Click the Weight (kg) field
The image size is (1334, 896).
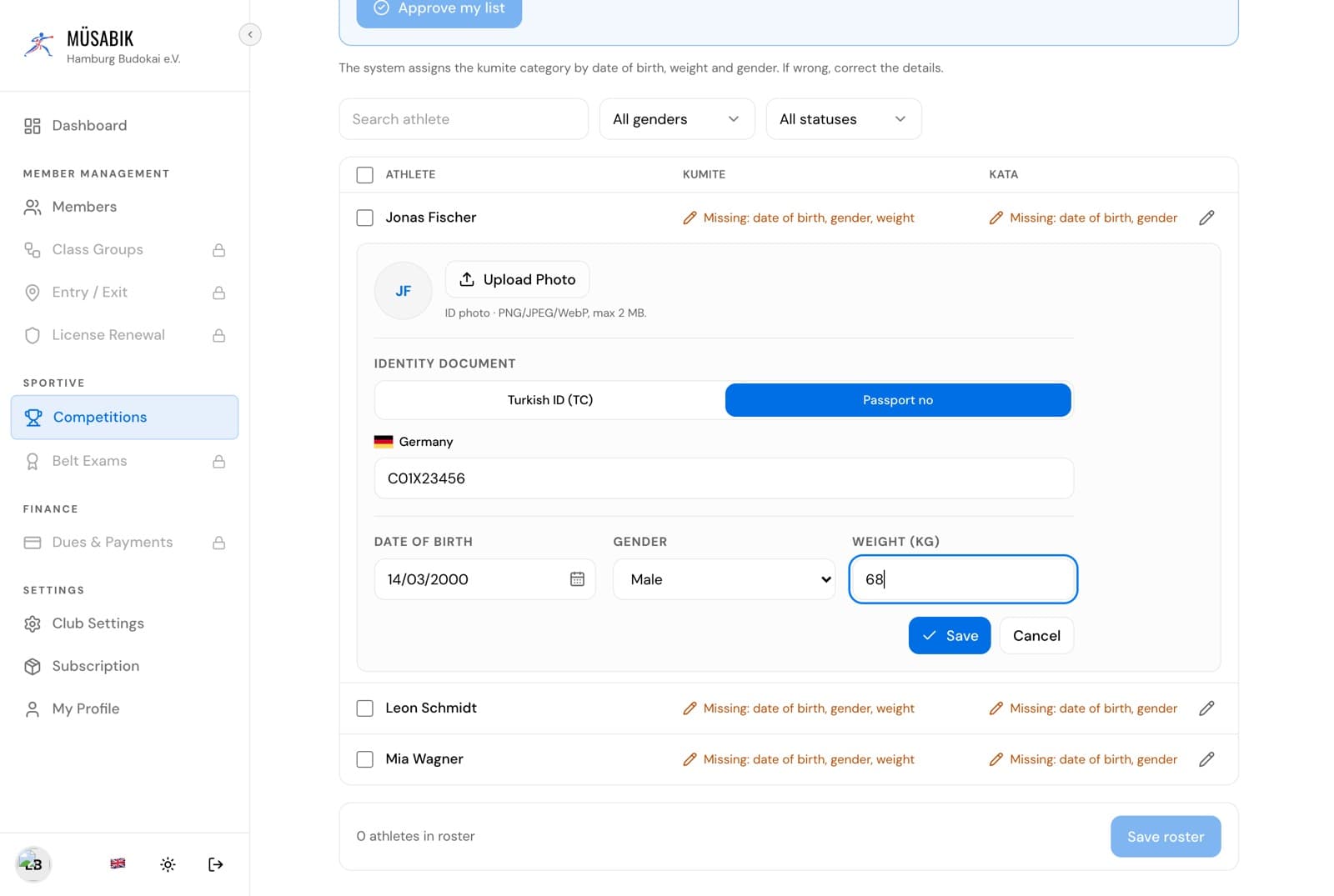[x=963, y=579]
